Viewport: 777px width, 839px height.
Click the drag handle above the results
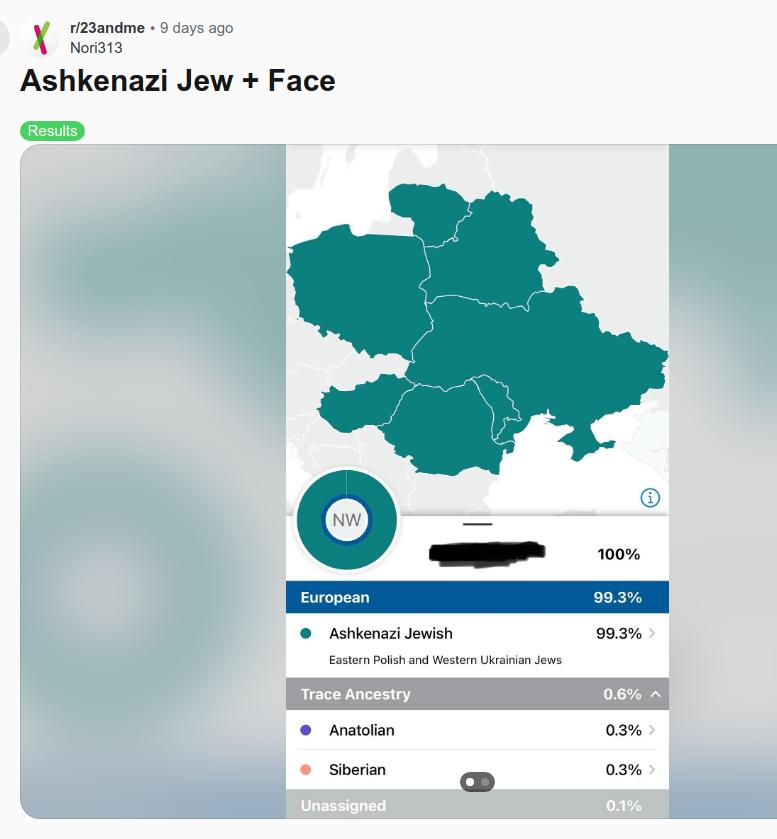(x=478, y=524)
